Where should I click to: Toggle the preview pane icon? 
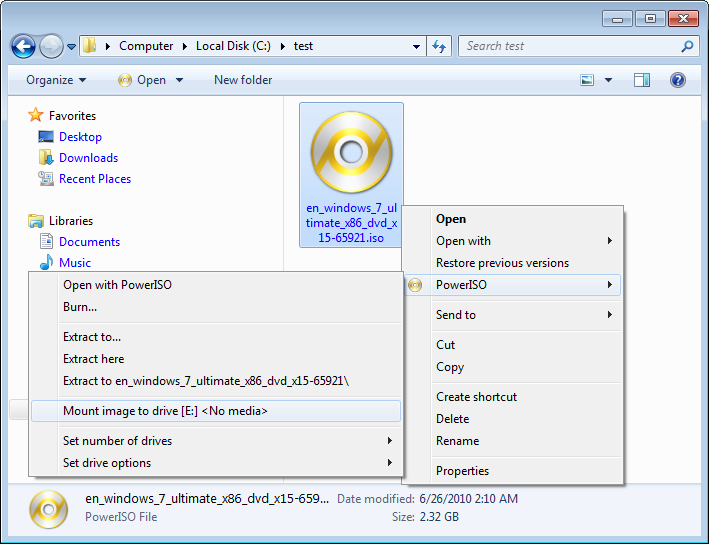[x=642, y=80]
